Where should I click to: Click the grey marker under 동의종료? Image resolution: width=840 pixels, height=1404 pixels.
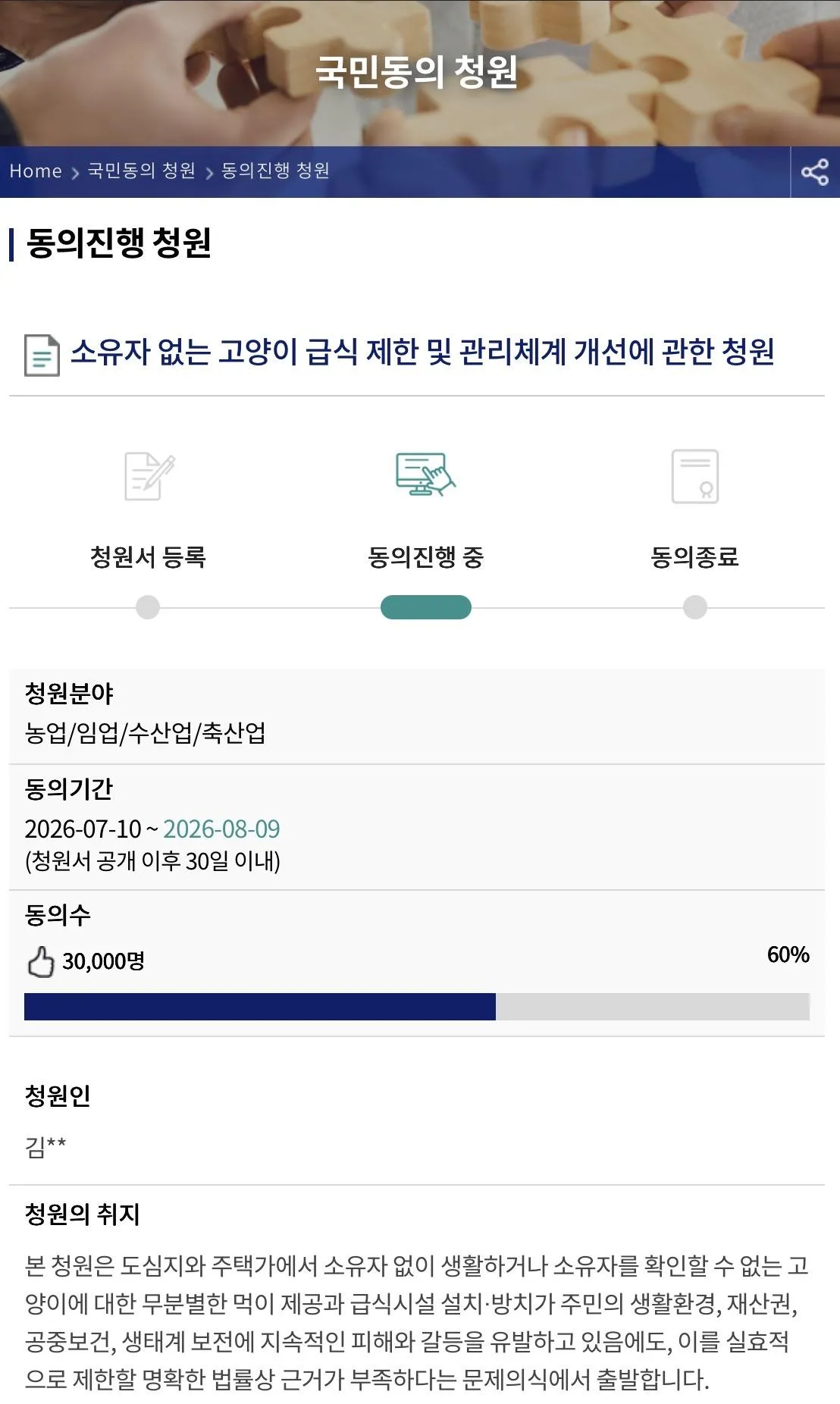[x=695, y=607]
